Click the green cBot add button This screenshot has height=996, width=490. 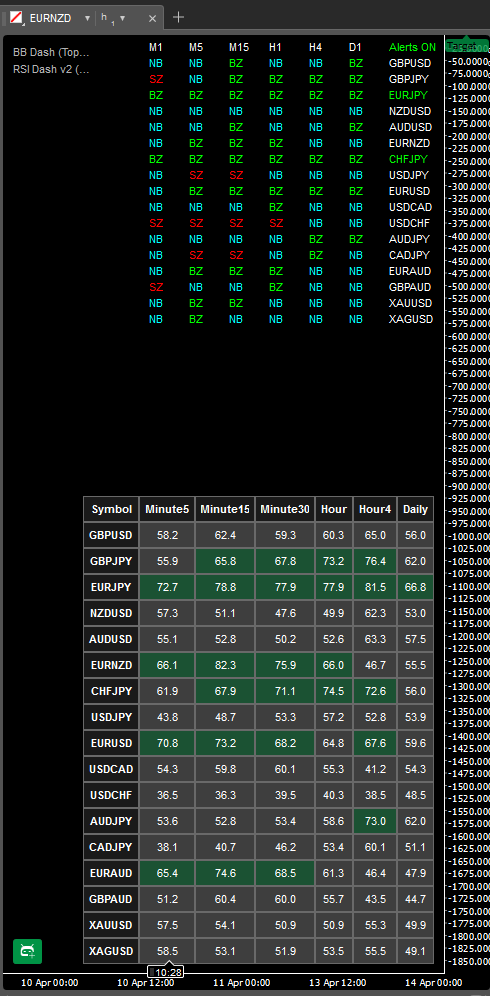pos(27,951)
